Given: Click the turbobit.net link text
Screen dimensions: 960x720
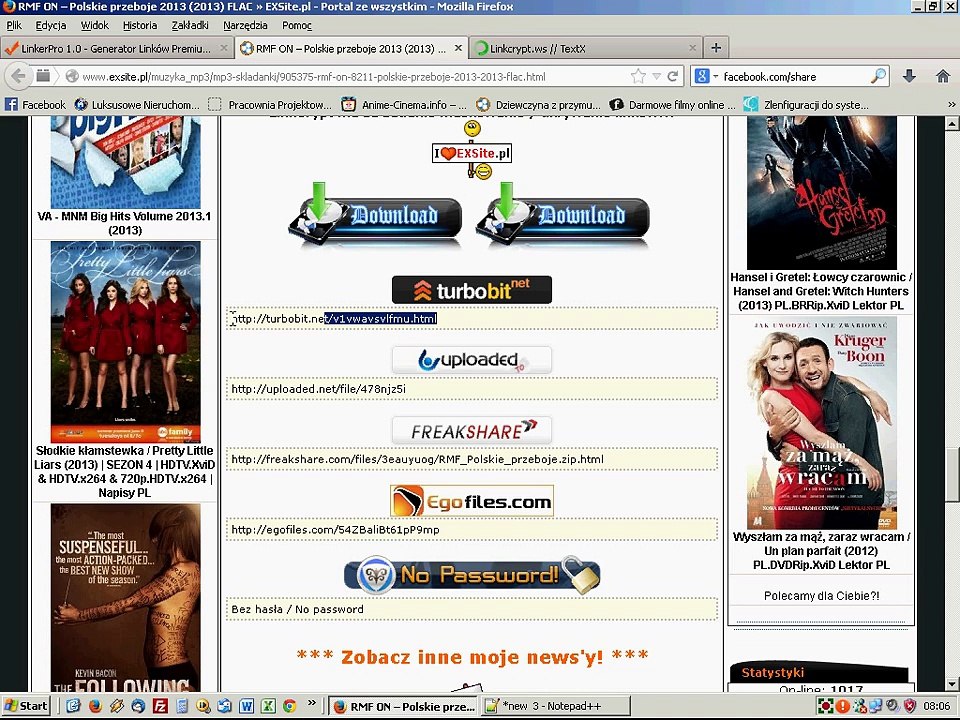Looking at the screenshot, I should click(335, 318).
